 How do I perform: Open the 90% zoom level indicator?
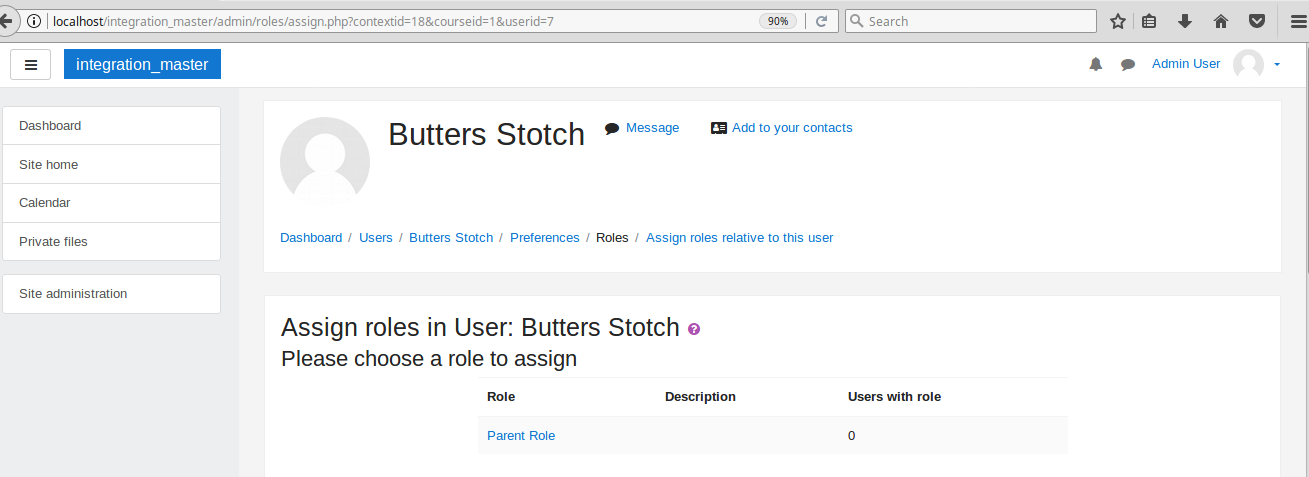pos(778,21)
